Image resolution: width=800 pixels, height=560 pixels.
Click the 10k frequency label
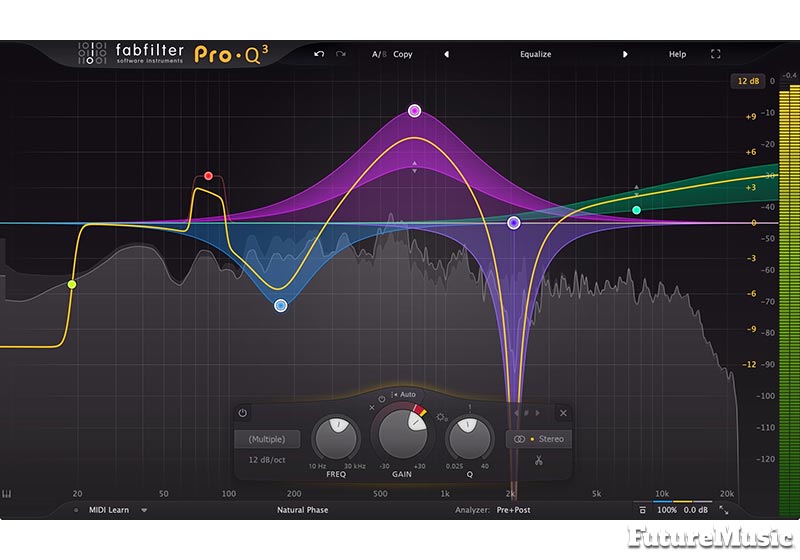(662, 494)
